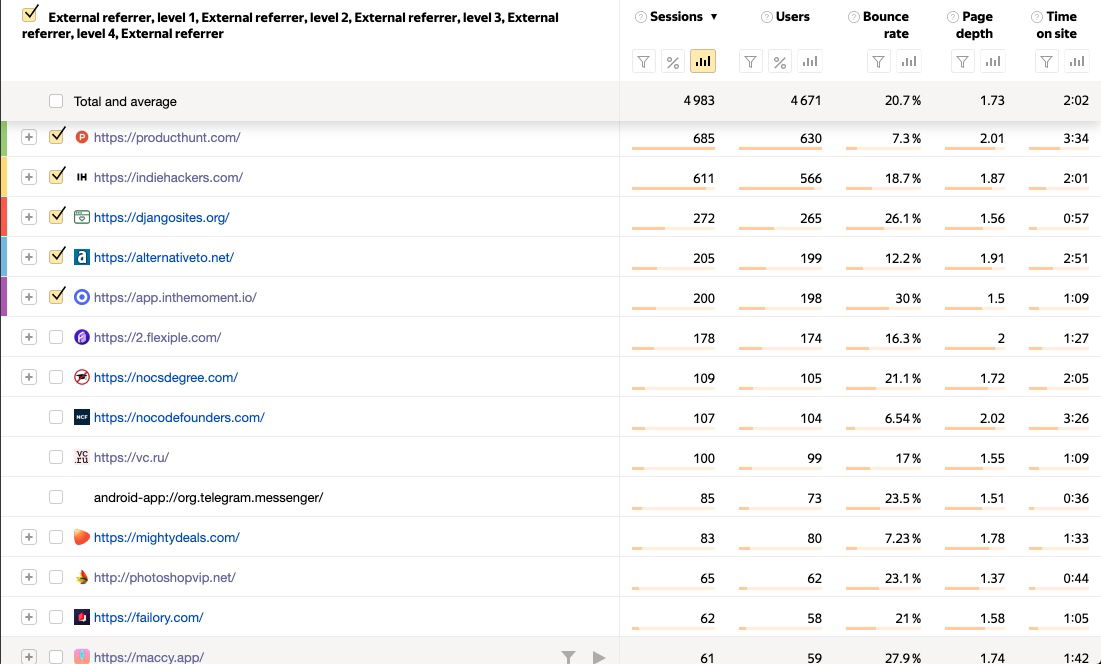Open the djangosites.org link

point(161,217)
